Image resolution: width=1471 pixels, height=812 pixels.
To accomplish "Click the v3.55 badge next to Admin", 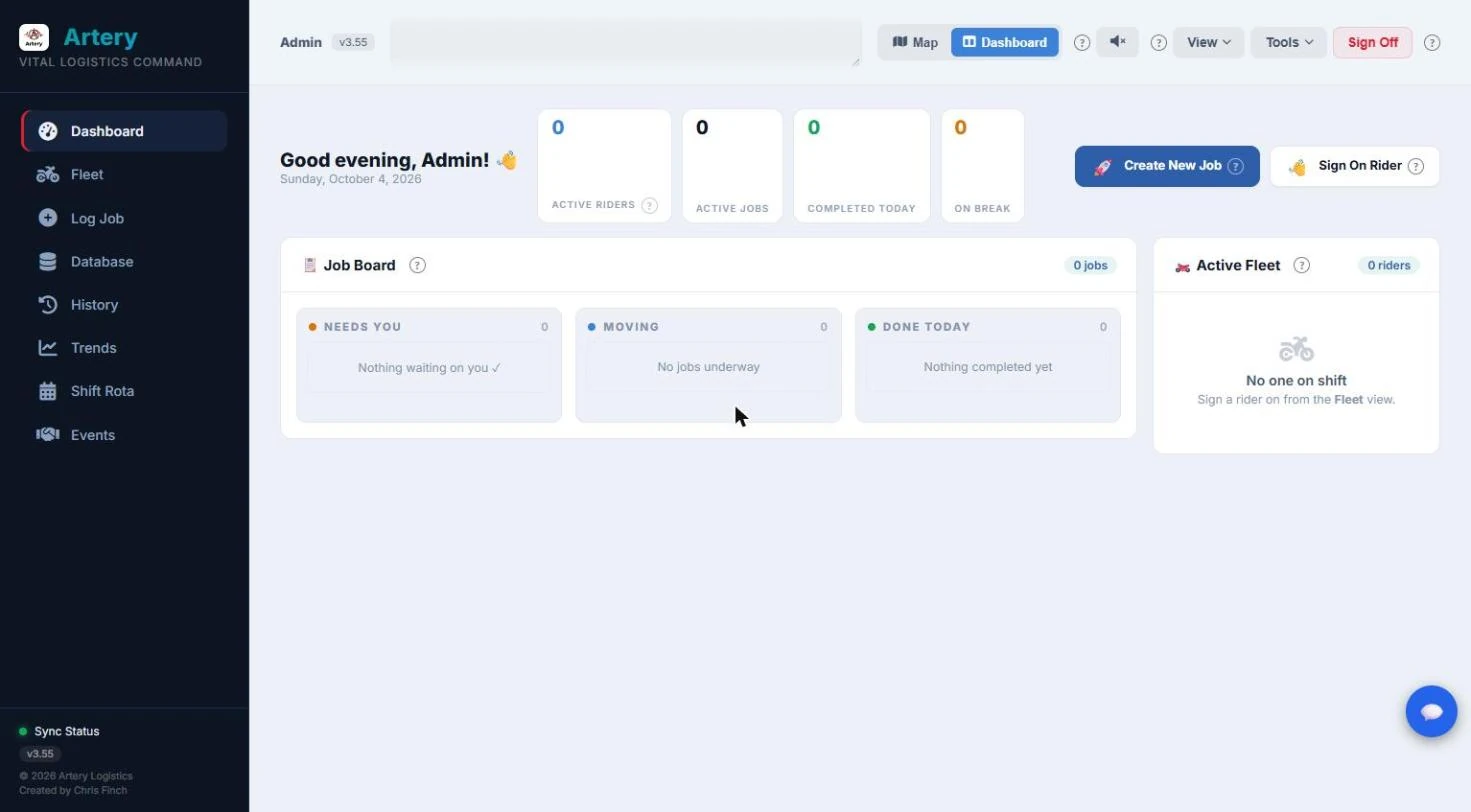I will [x=353, y=42].
